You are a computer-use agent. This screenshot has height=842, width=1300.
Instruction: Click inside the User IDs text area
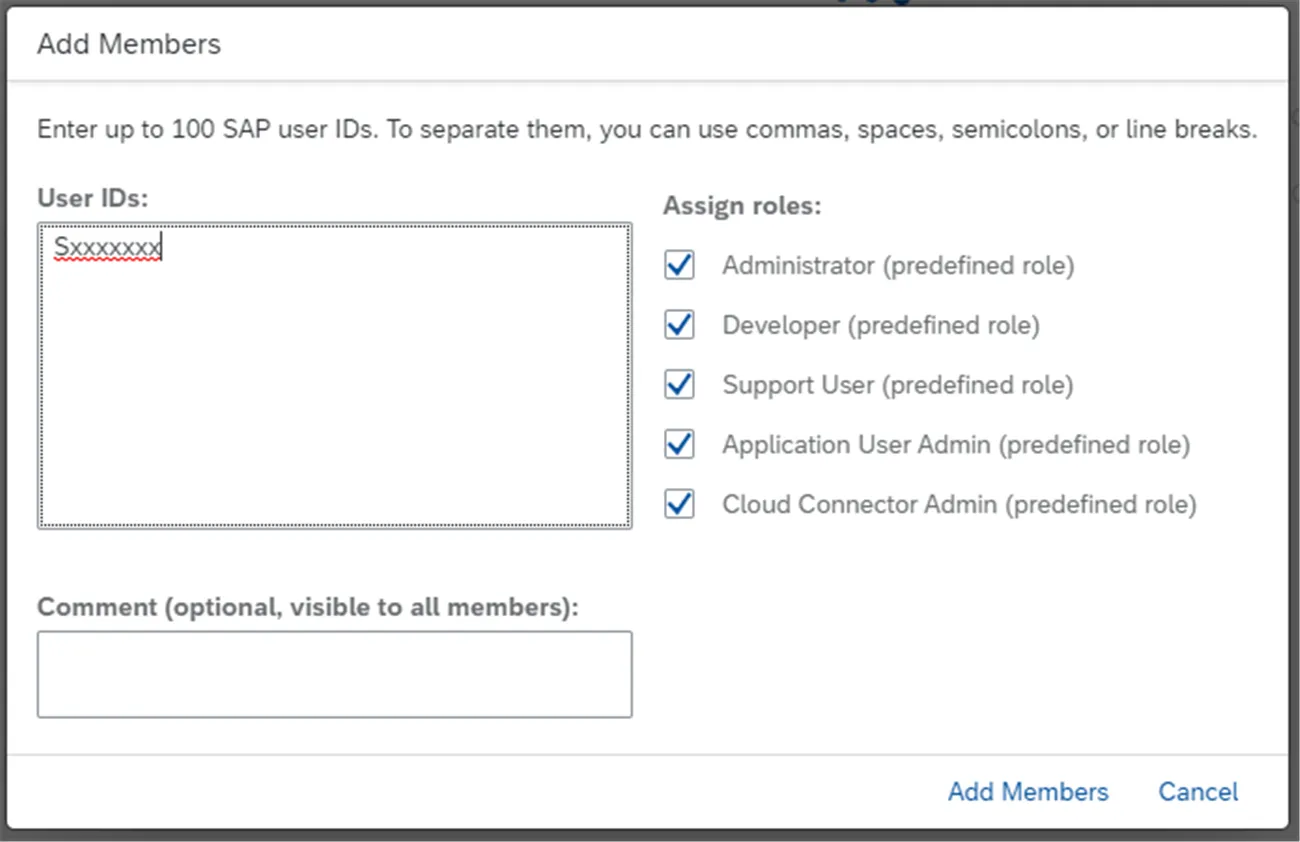click(335, 376)
